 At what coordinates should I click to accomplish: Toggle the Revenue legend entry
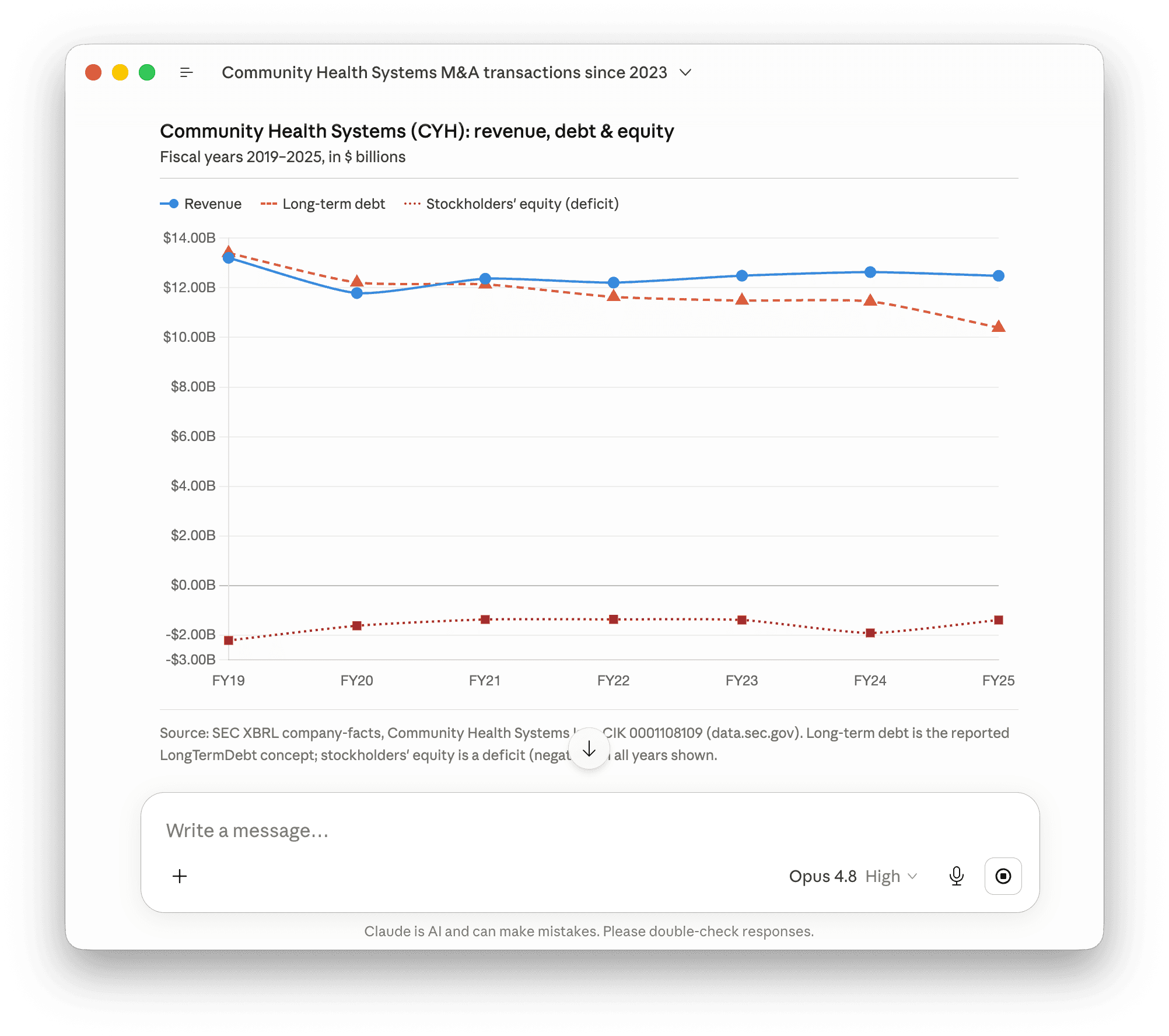coord(201,204)
